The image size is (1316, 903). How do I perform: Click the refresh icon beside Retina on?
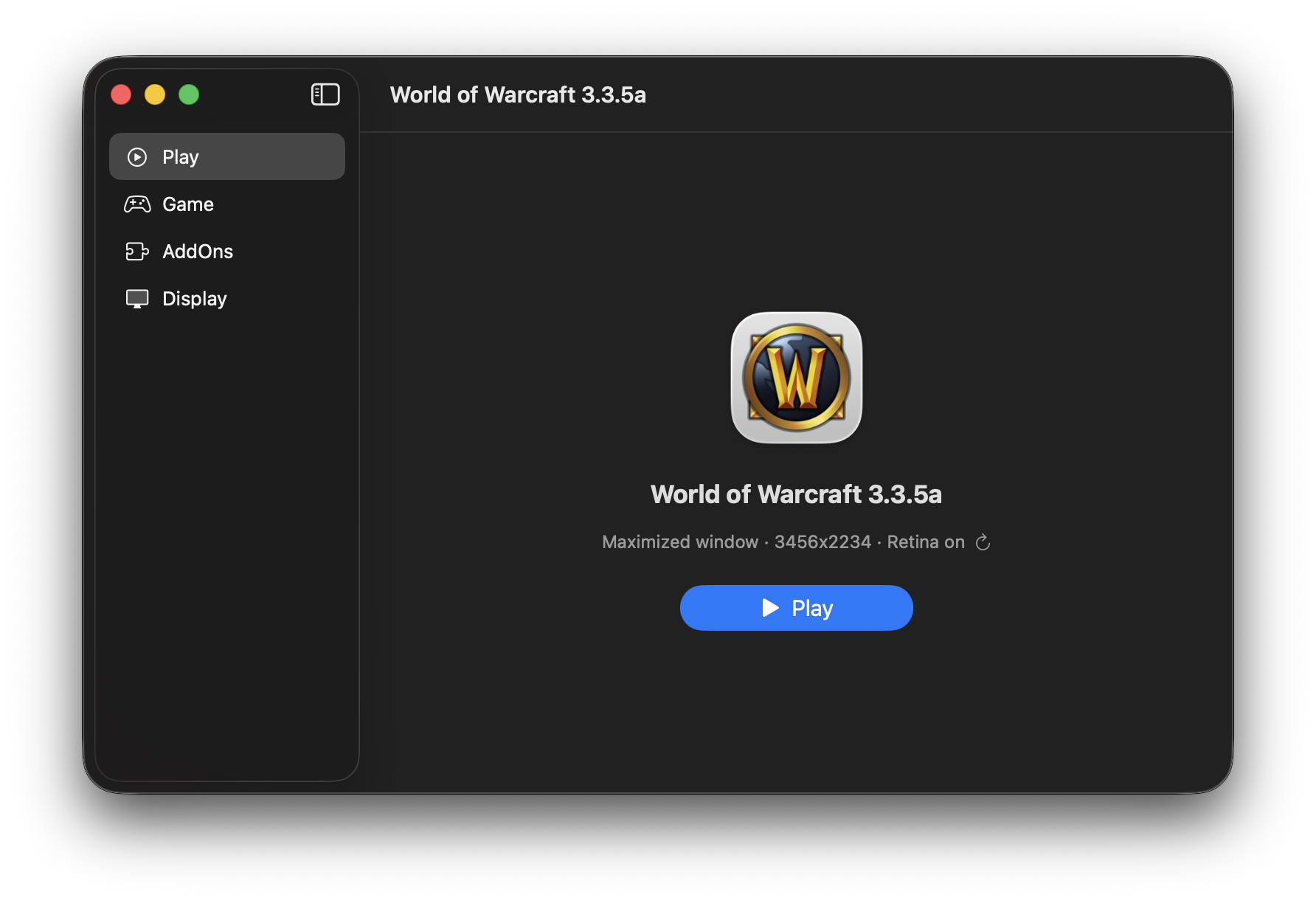click(x=983, y=542)
